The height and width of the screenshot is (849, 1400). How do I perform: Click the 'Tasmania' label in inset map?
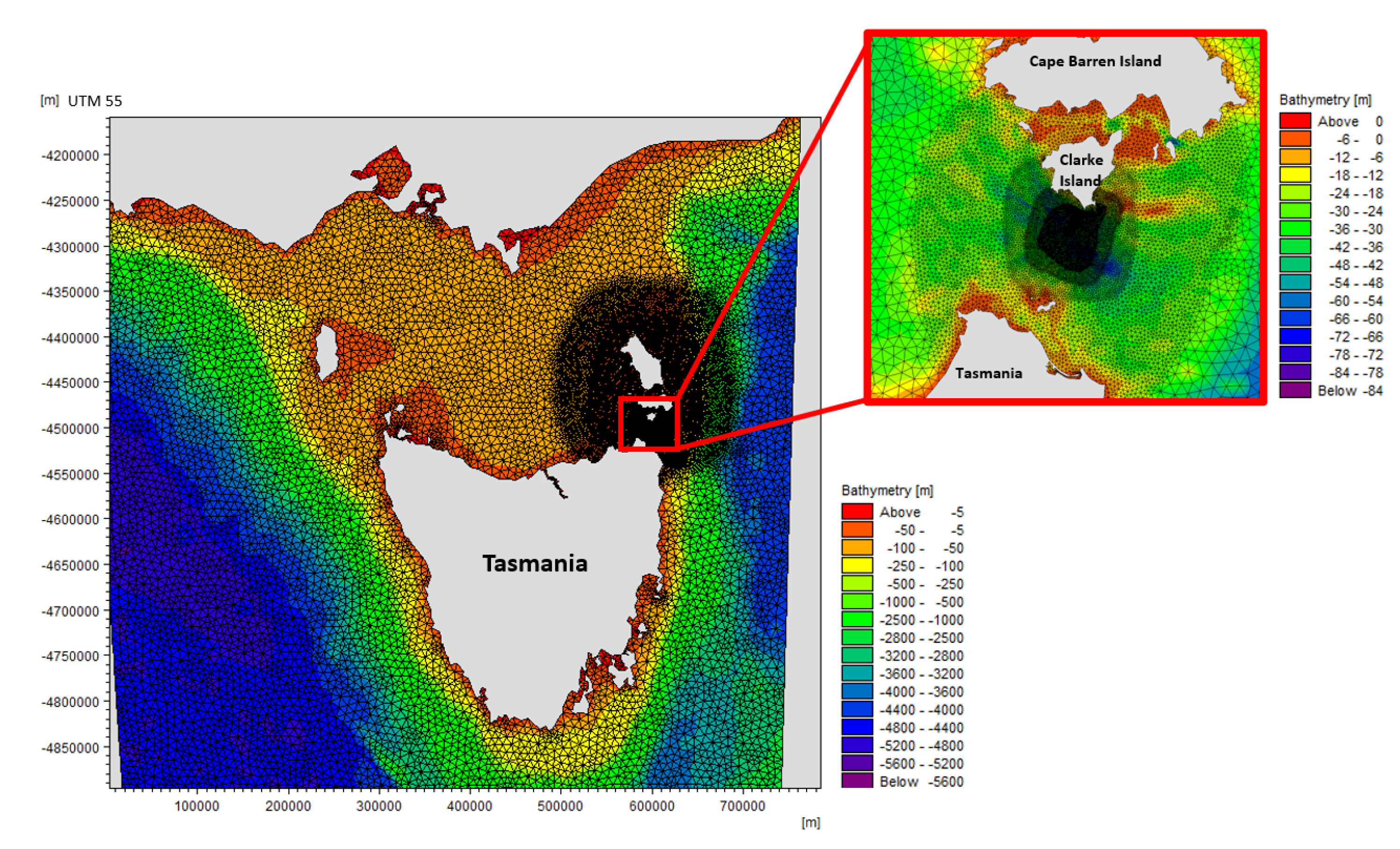point(989,373)
